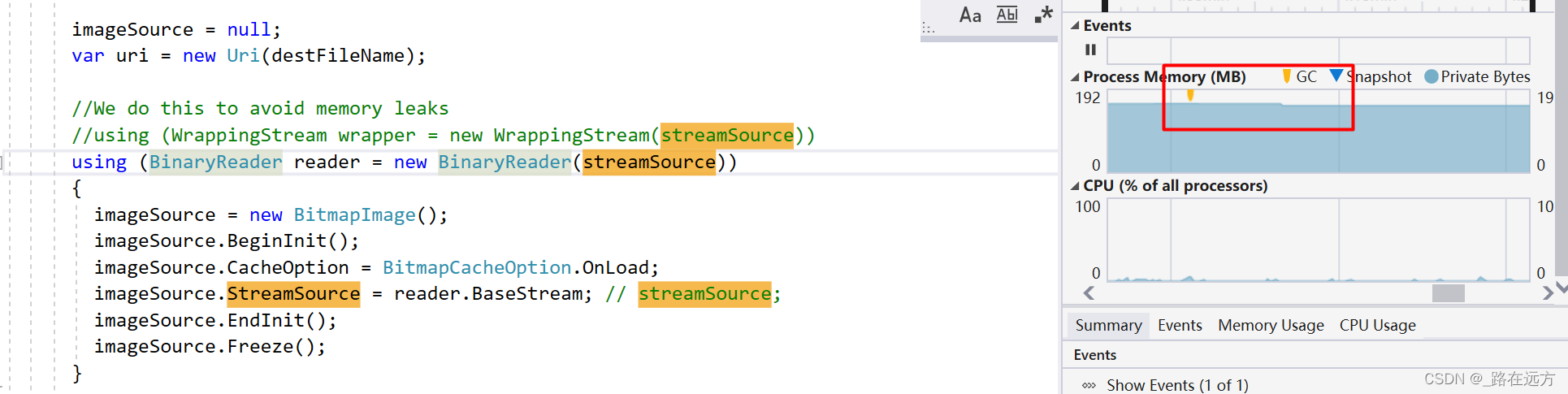Click the '//We do this to avoid memory leaks' comment
The width and height of the screenshot is (1568, 394).
click(260, 109)
